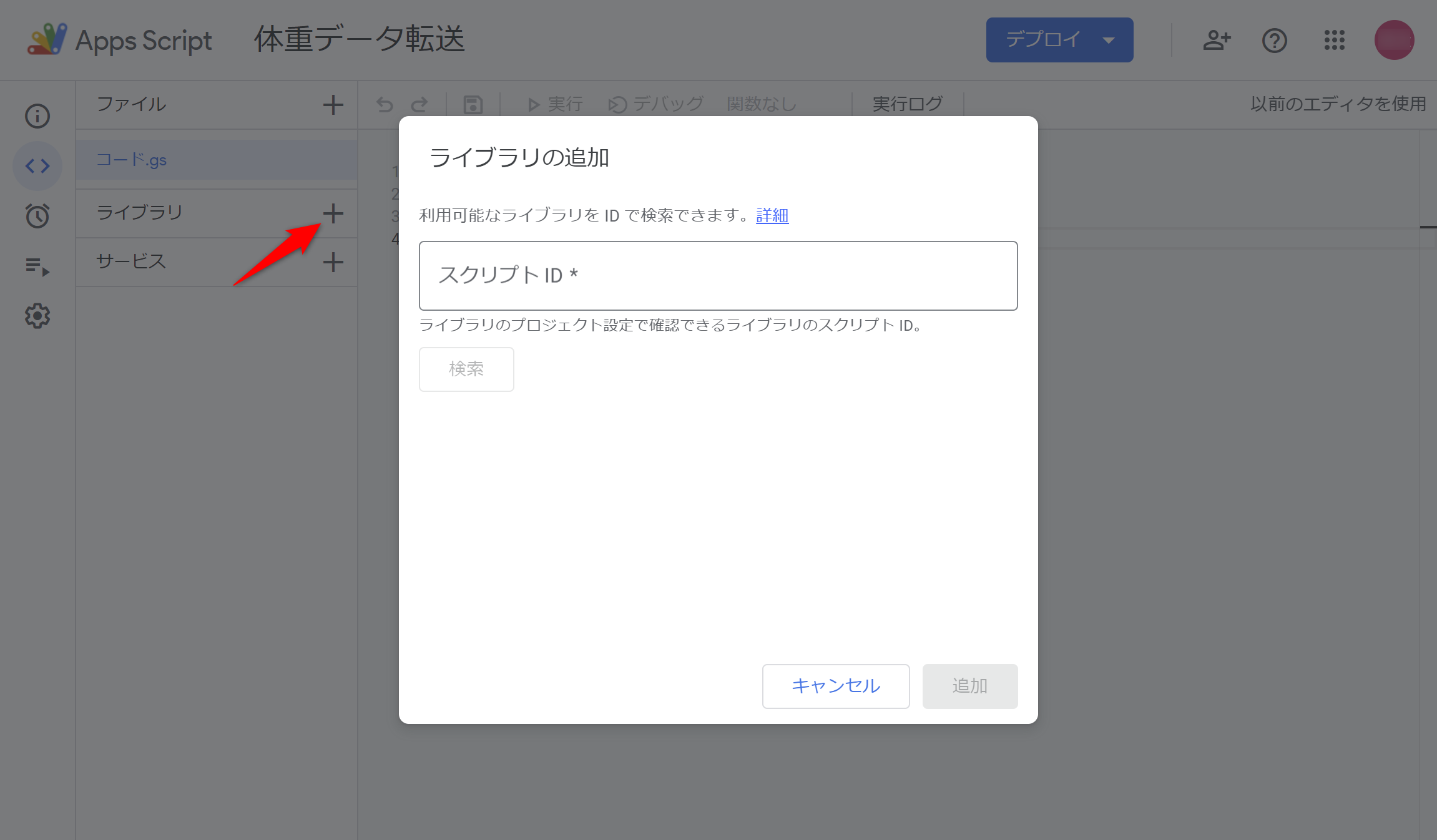This screenshot has width=1437, height=840.
Task: Open the 詳細 link in dialog
Action: 772,215
